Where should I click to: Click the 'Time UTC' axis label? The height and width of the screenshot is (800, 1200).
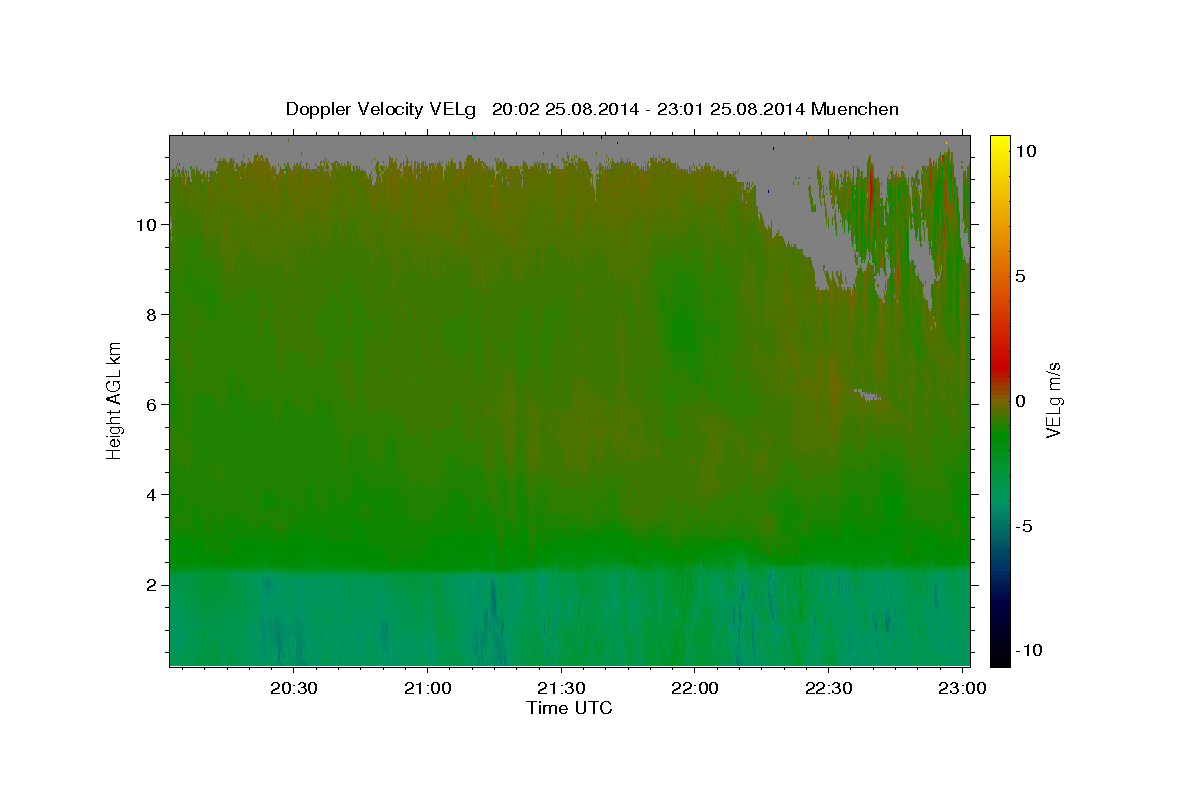point(569,708)
